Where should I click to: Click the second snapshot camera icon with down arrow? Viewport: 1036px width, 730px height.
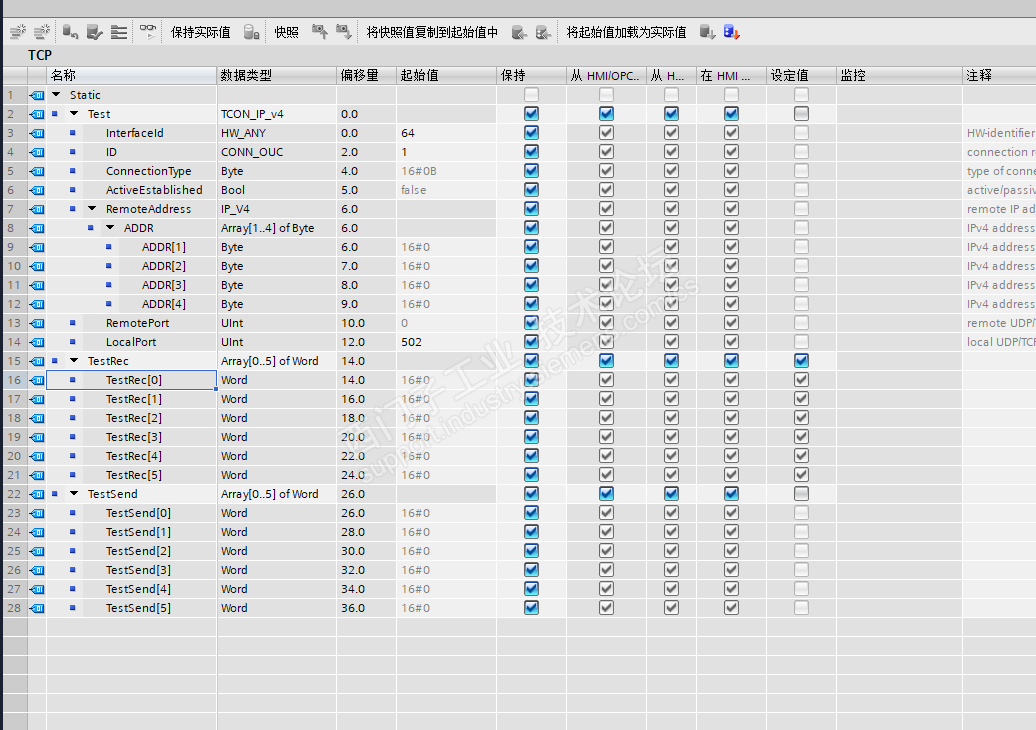point(344,31)
